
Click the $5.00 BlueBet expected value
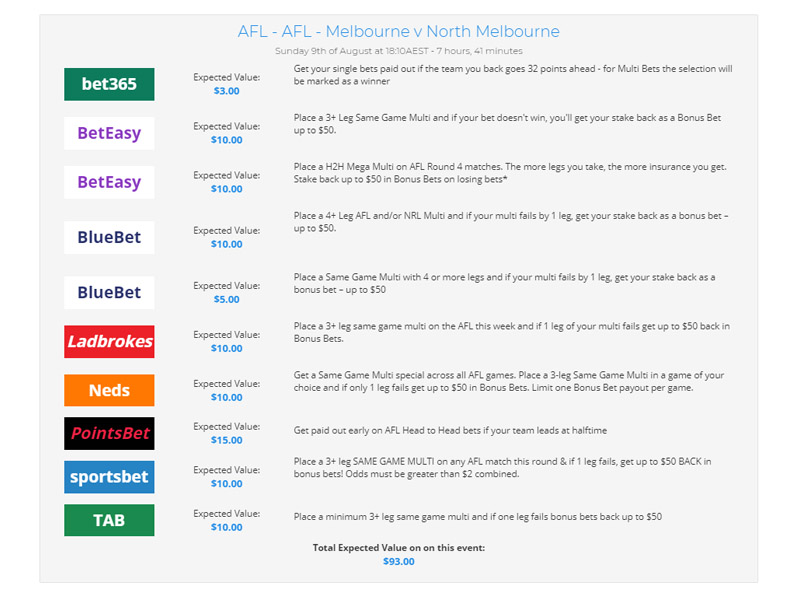coord(227,299)
